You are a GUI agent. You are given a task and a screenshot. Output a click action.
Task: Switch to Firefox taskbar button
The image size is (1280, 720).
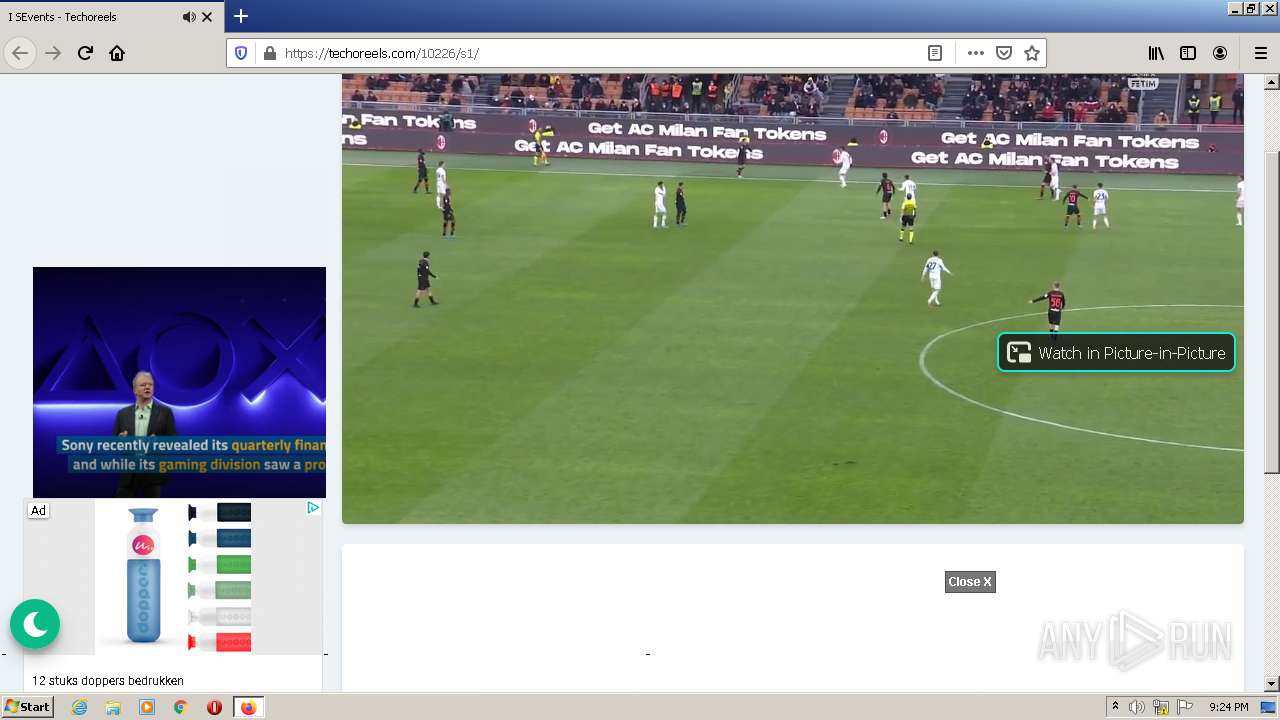(x=248, y=707)
